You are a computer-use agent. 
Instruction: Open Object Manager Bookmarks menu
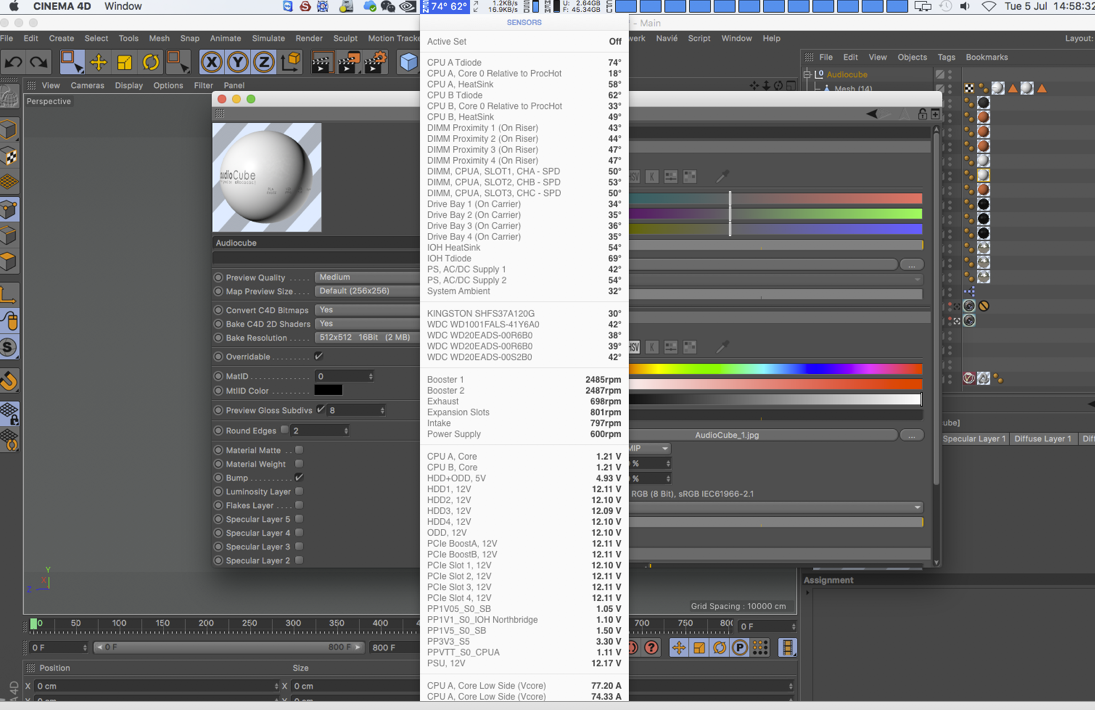click(986, 57)
